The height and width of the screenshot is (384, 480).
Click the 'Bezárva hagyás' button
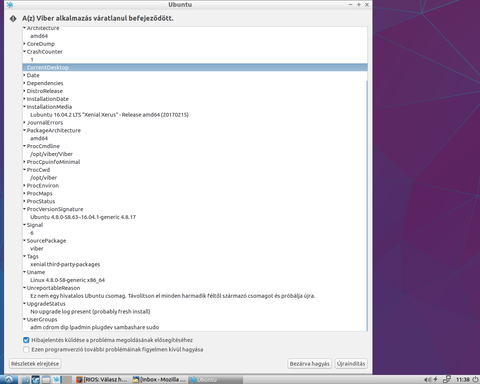coord(309,363)
